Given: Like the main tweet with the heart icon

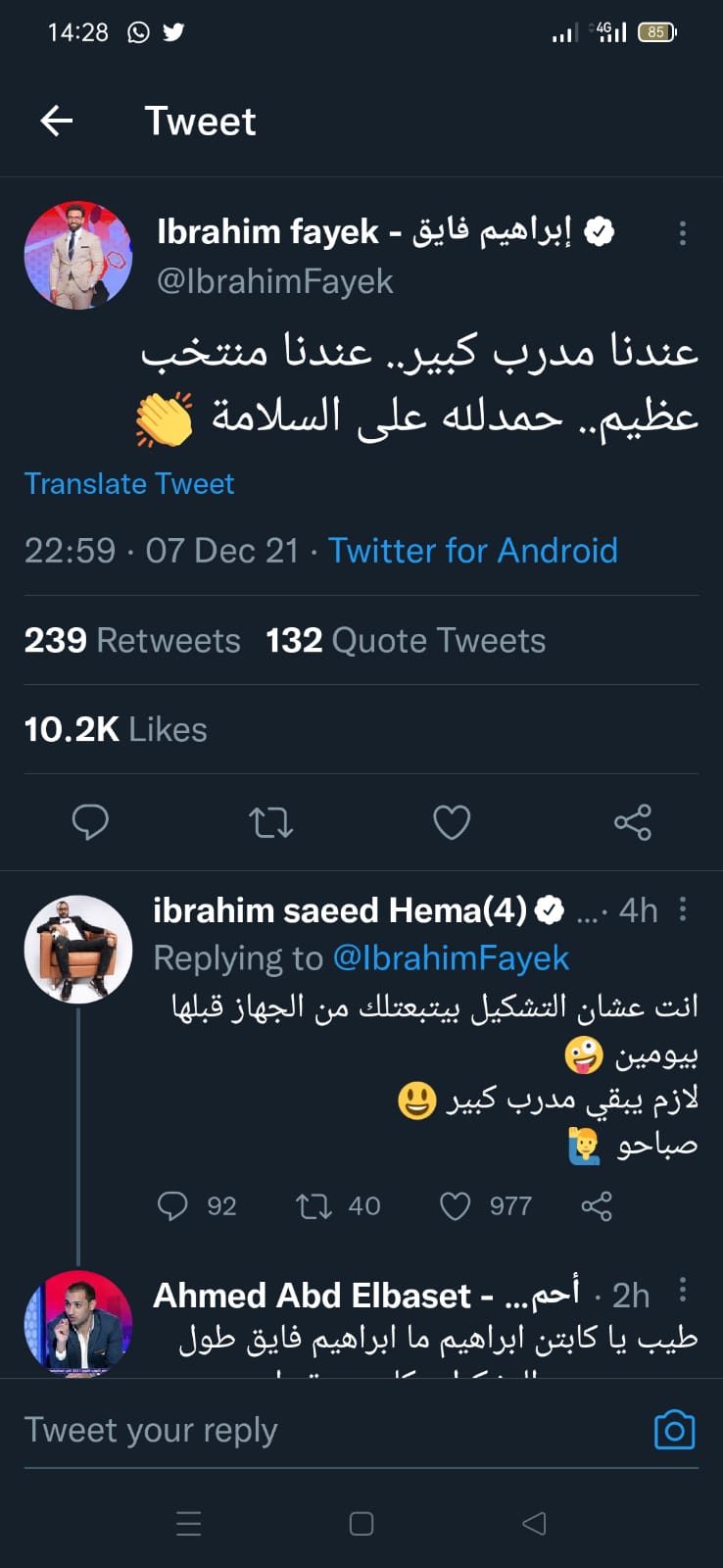Looking at the screenshot, I should [452, 822].
